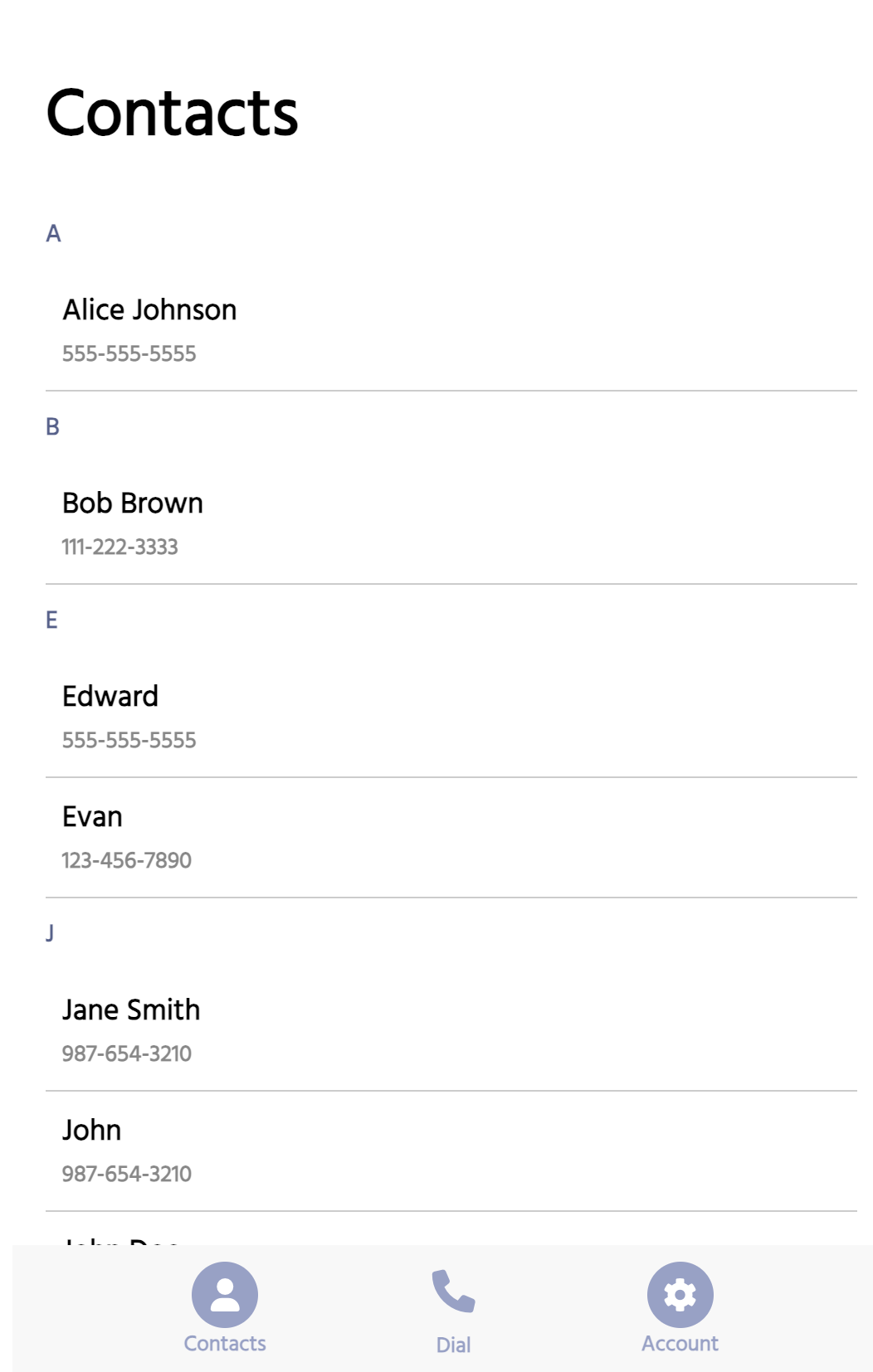Select the J section header

[x=50, y=933]
